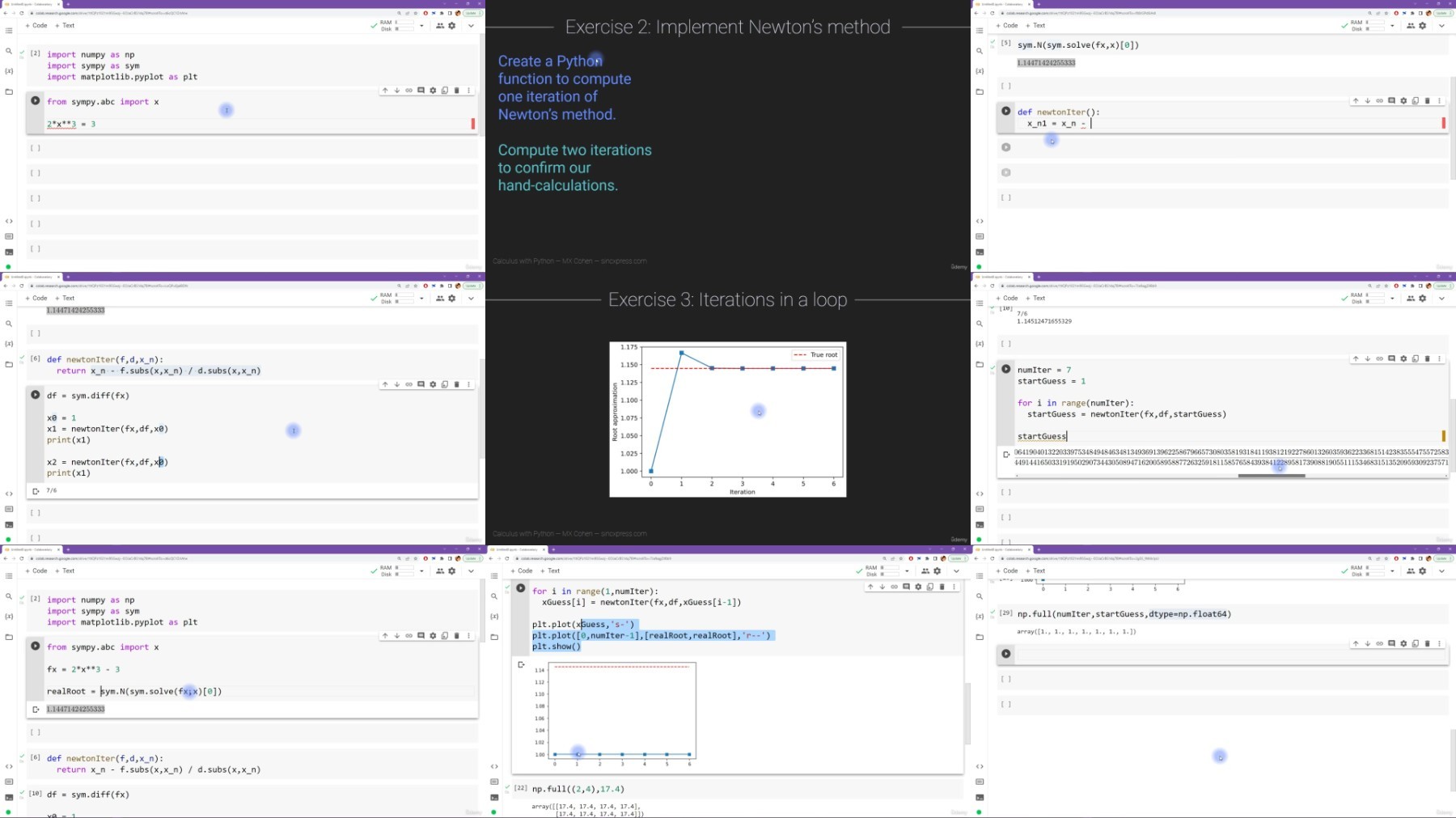1456x818 pixels.
Task: Add code cell in the "dtype=np.float64" notebook
Action: click(1007, 571)
